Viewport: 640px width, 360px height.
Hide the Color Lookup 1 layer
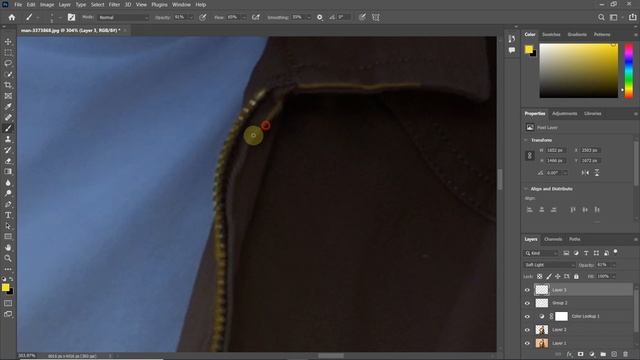point(527,317)
